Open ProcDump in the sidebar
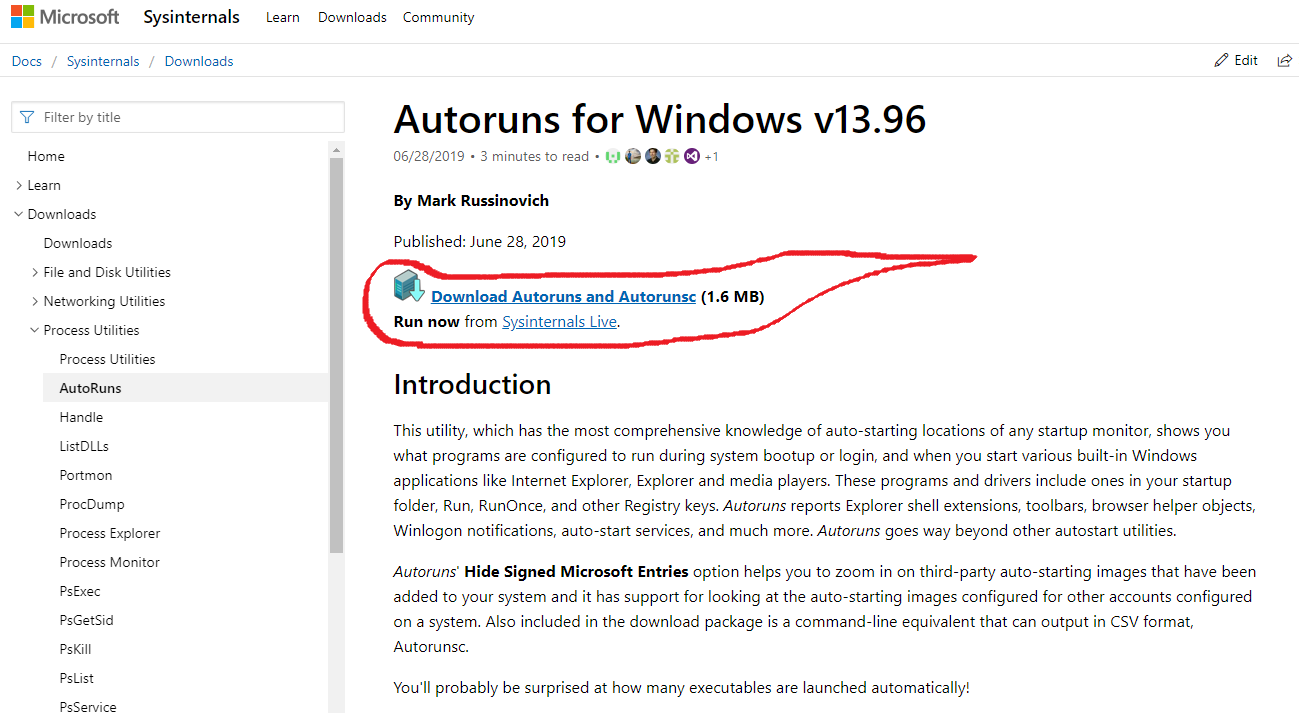 [92, 504]
